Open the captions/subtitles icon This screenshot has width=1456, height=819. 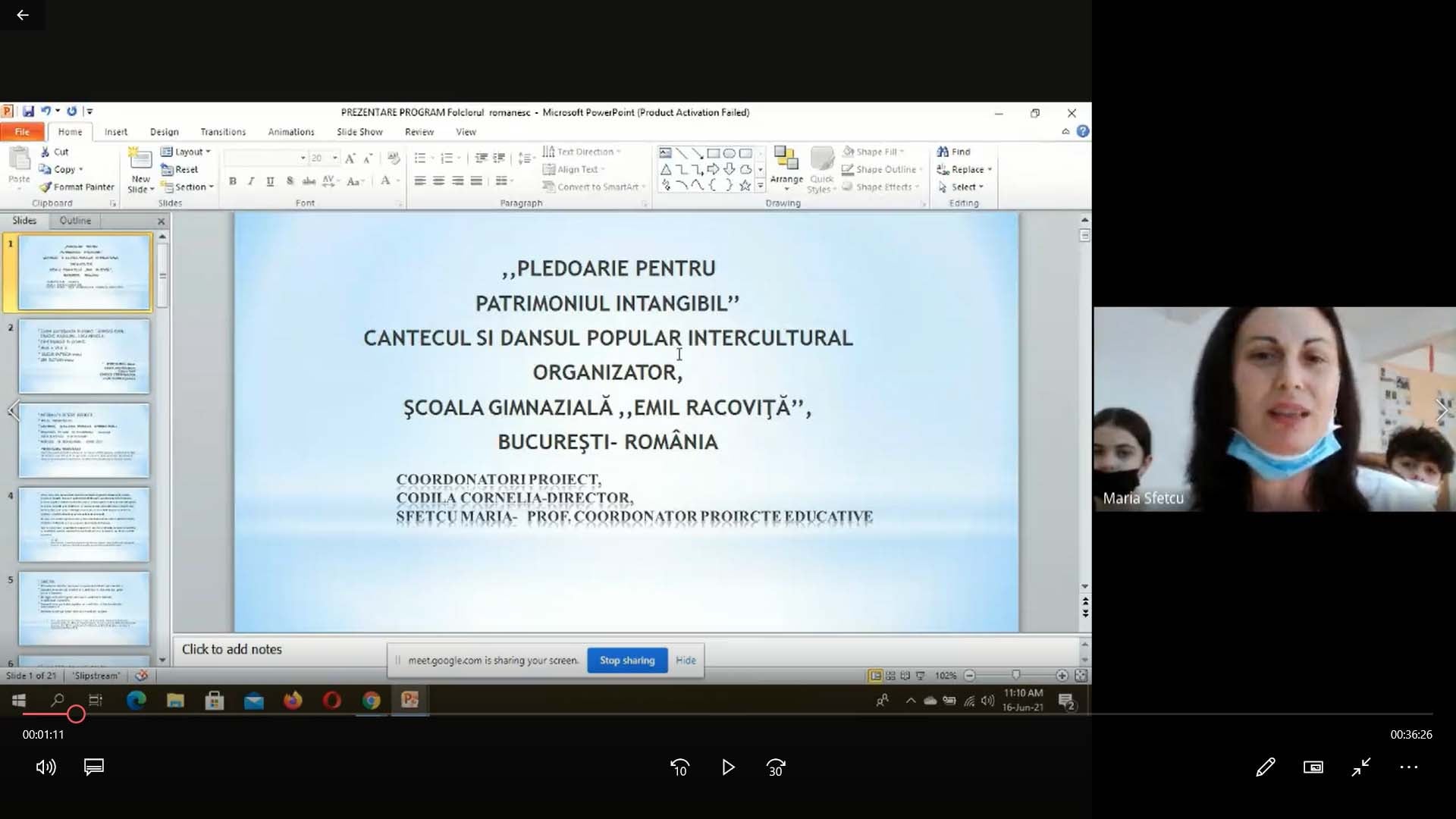94,767
